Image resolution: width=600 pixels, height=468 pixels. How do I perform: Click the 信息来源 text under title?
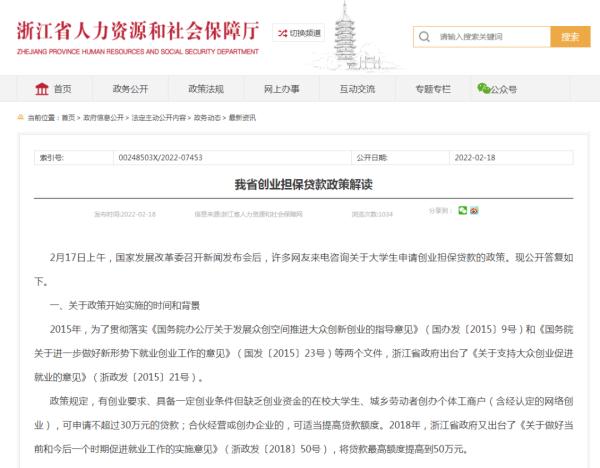248,214
